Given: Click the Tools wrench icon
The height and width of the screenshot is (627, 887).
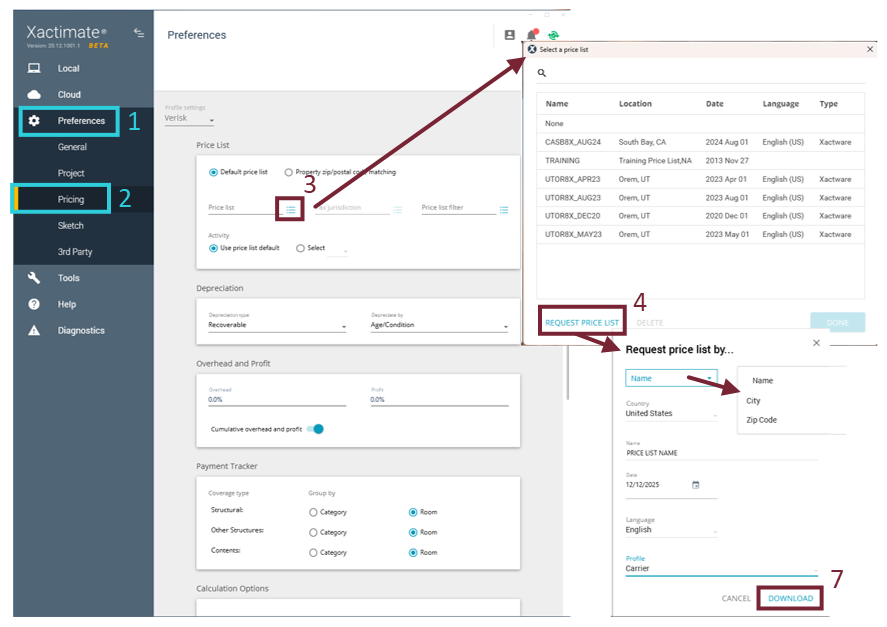Looking at the screenshot, I should pyautogui.click(x=34, y=278).
